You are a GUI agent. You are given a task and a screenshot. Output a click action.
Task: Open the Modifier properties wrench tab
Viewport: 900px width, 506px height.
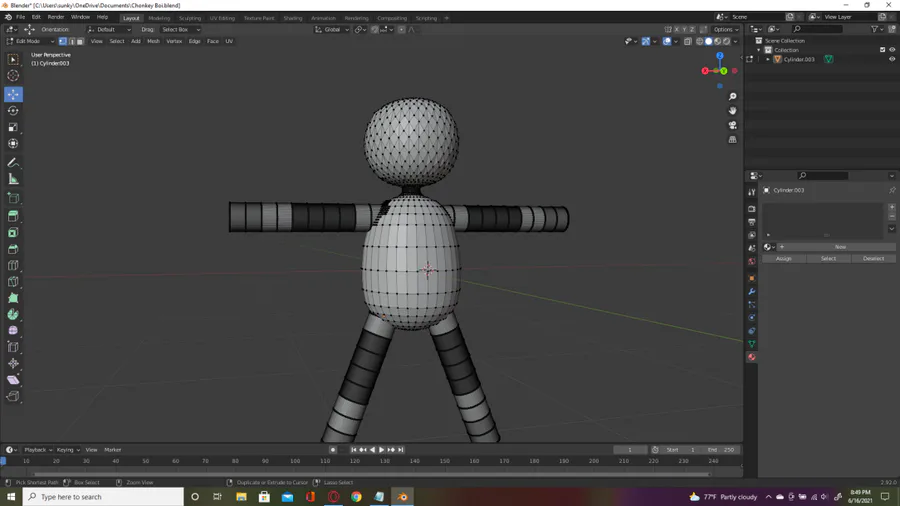click(752, 292)
